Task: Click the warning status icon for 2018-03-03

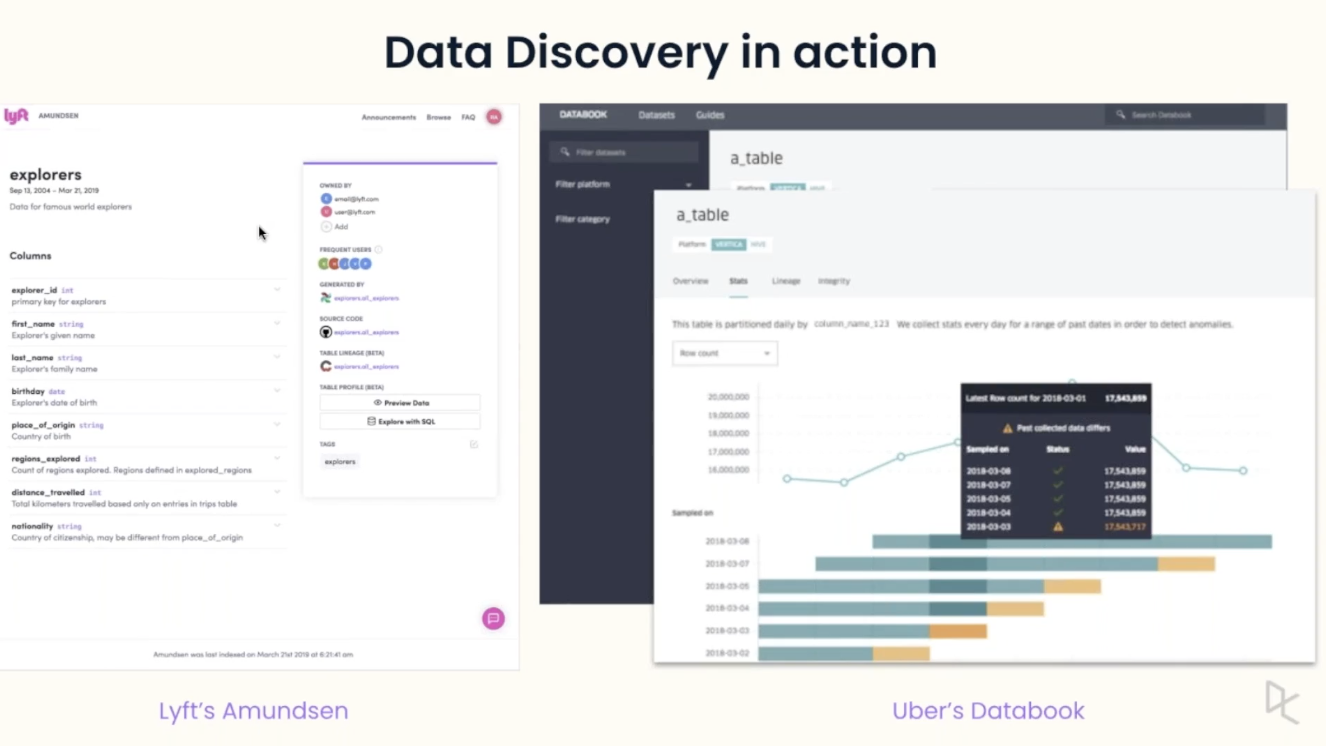Action: click(1058, 526)
